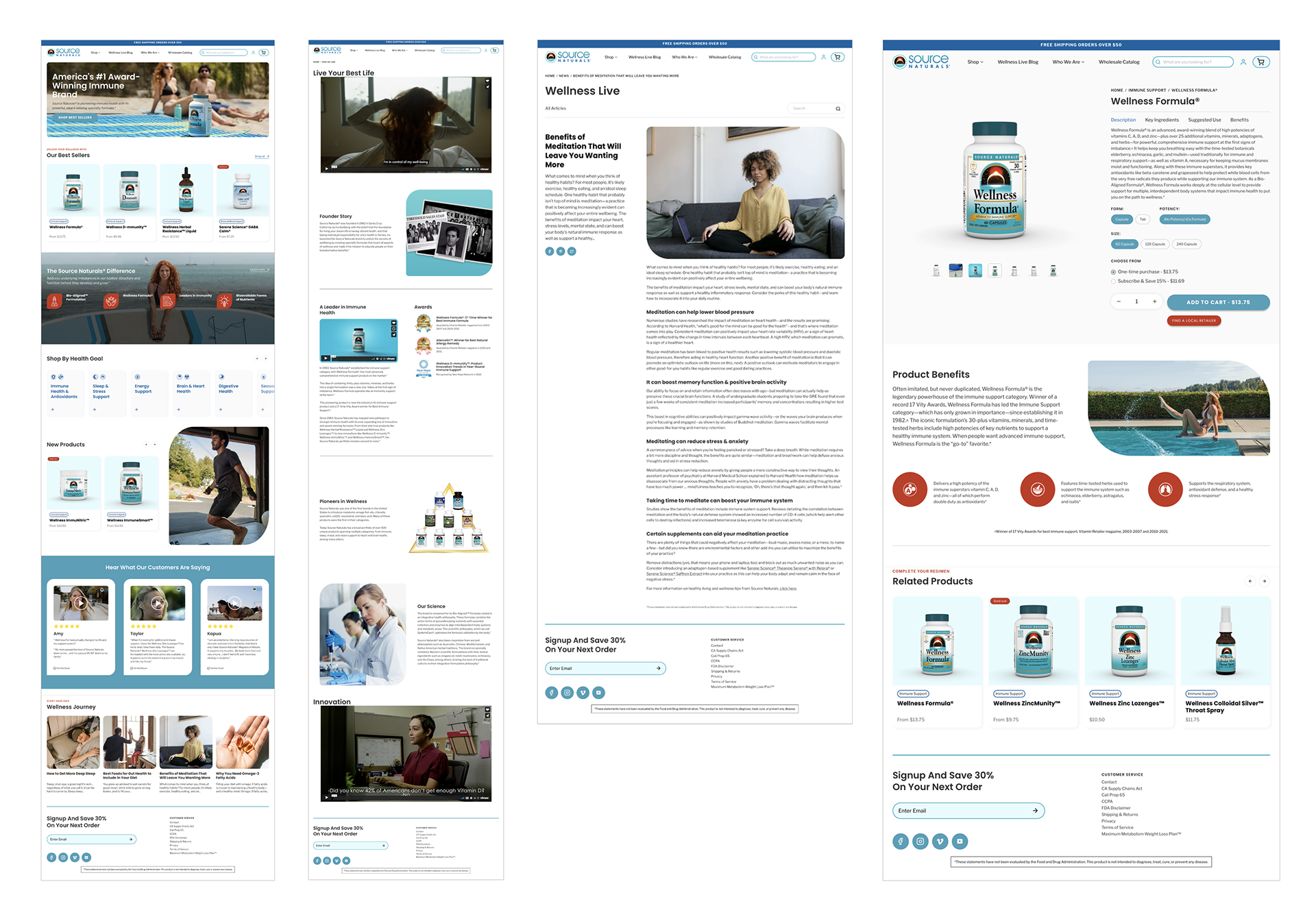
Task: Click search magnifier in Wellness Live article search
Action: [x=838, y=108]
